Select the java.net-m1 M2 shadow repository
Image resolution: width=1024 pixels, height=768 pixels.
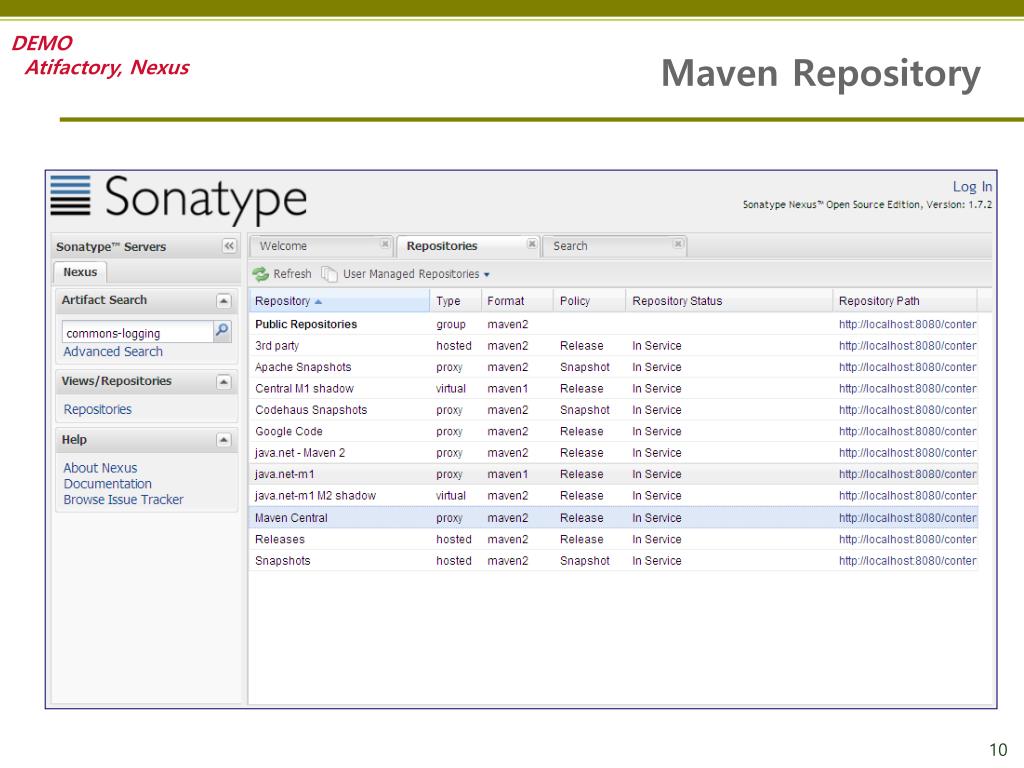coord(613,496)
